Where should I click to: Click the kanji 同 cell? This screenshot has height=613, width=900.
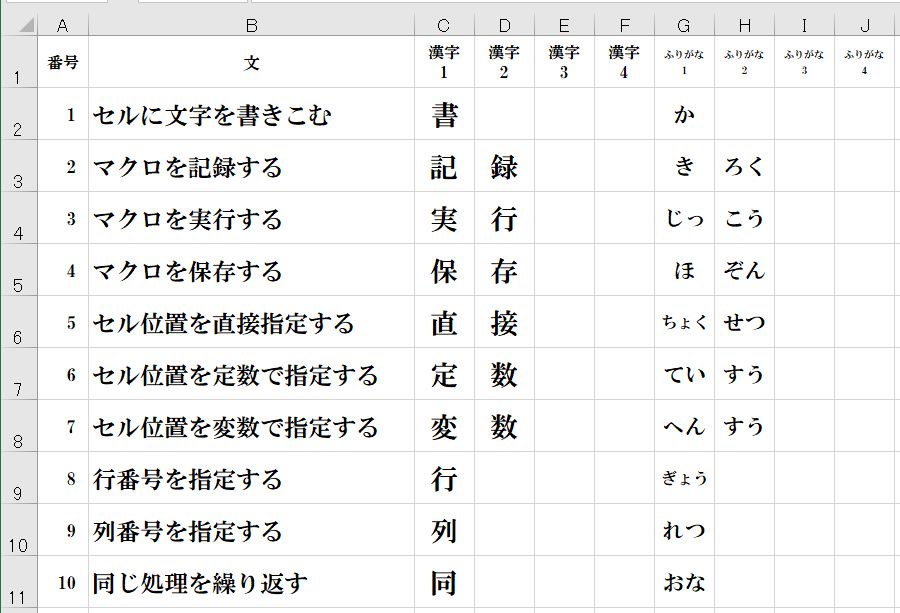pyautogui.click(x=444, y=581)
